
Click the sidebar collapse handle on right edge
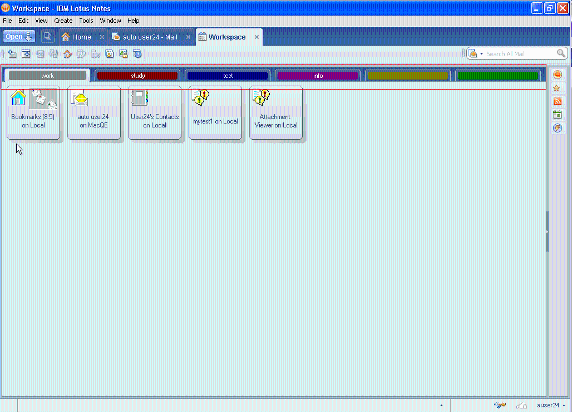coord(547,231)
